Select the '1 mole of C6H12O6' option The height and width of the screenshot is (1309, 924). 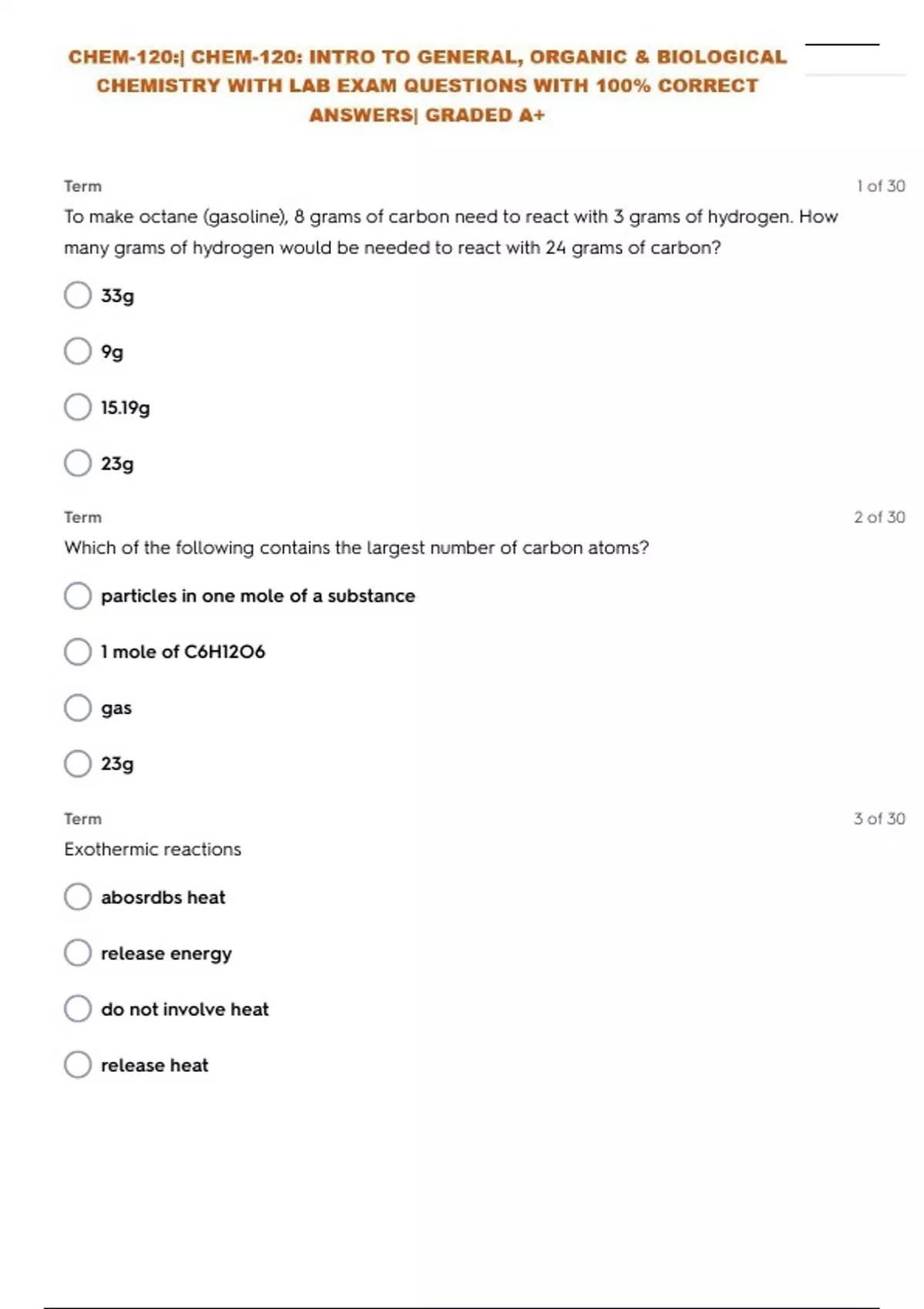pos(78,652)
